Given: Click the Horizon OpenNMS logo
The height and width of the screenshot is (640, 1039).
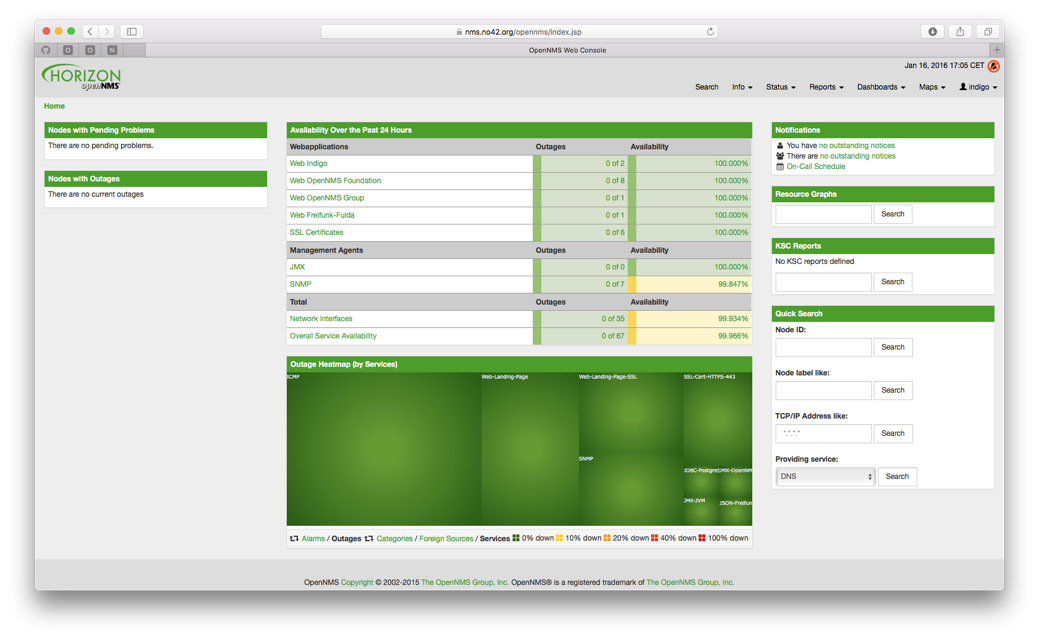Looking at the screenshot, I should [82, 77].
